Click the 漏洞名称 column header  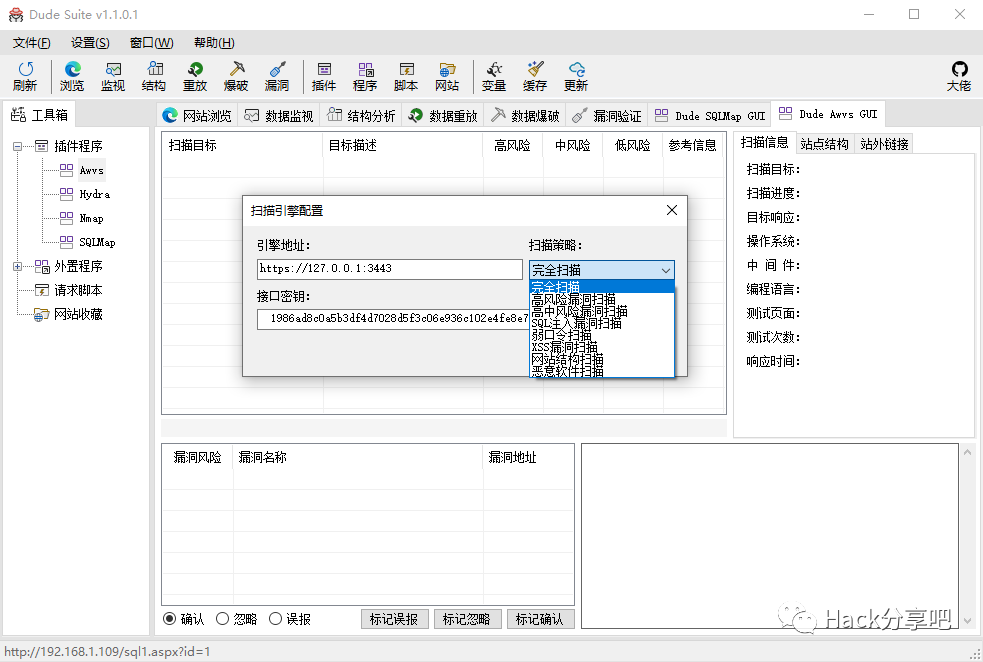click(357, 458)
